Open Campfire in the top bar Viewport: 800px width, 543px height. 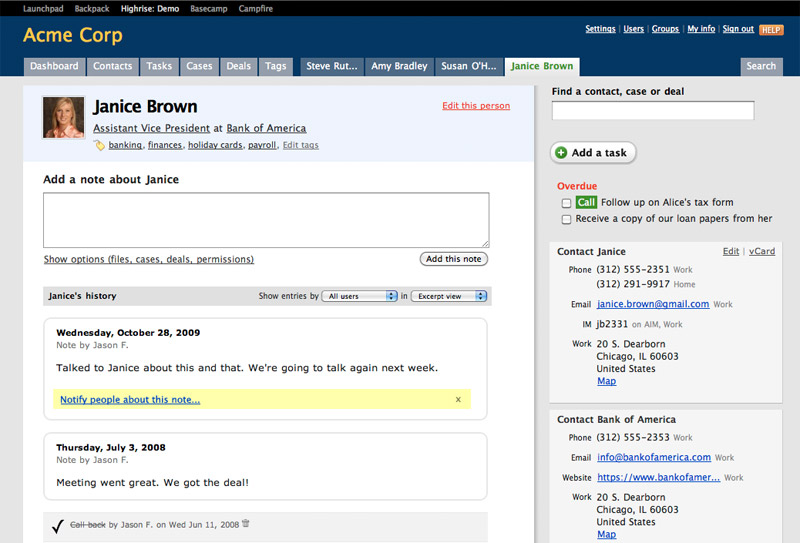pyautogui.click(x=256, y=9)
